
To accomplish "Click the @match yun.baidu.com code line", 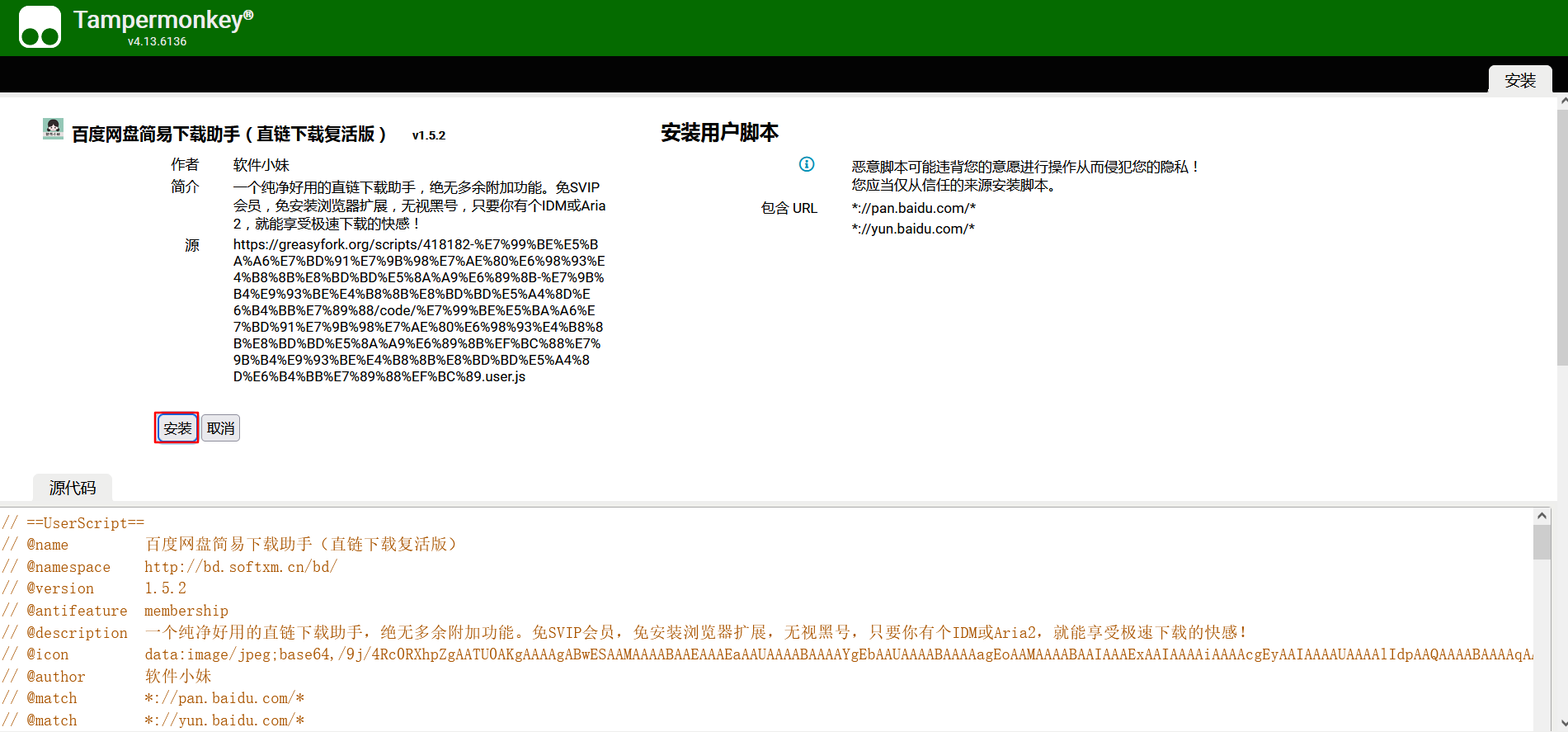I will pos(153,720).
